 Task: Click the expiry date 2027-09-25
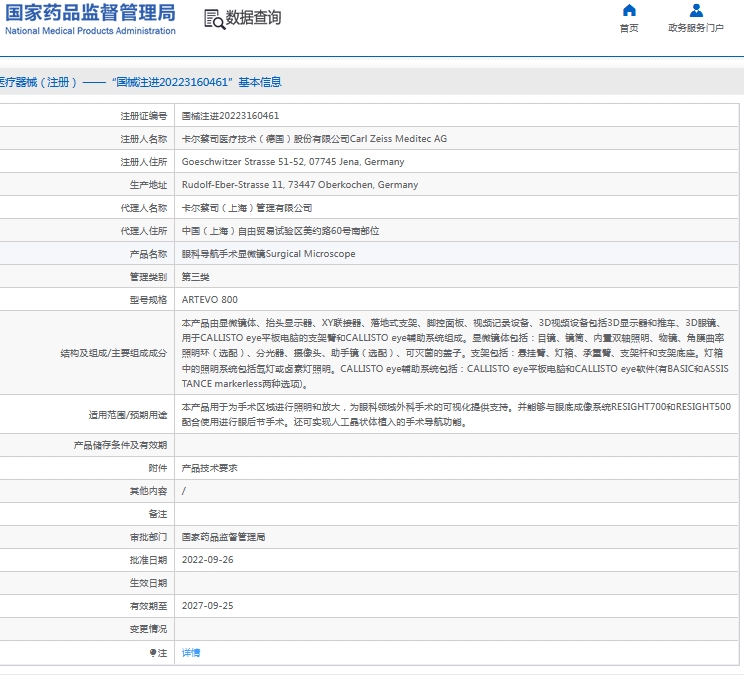click(207, 606)
